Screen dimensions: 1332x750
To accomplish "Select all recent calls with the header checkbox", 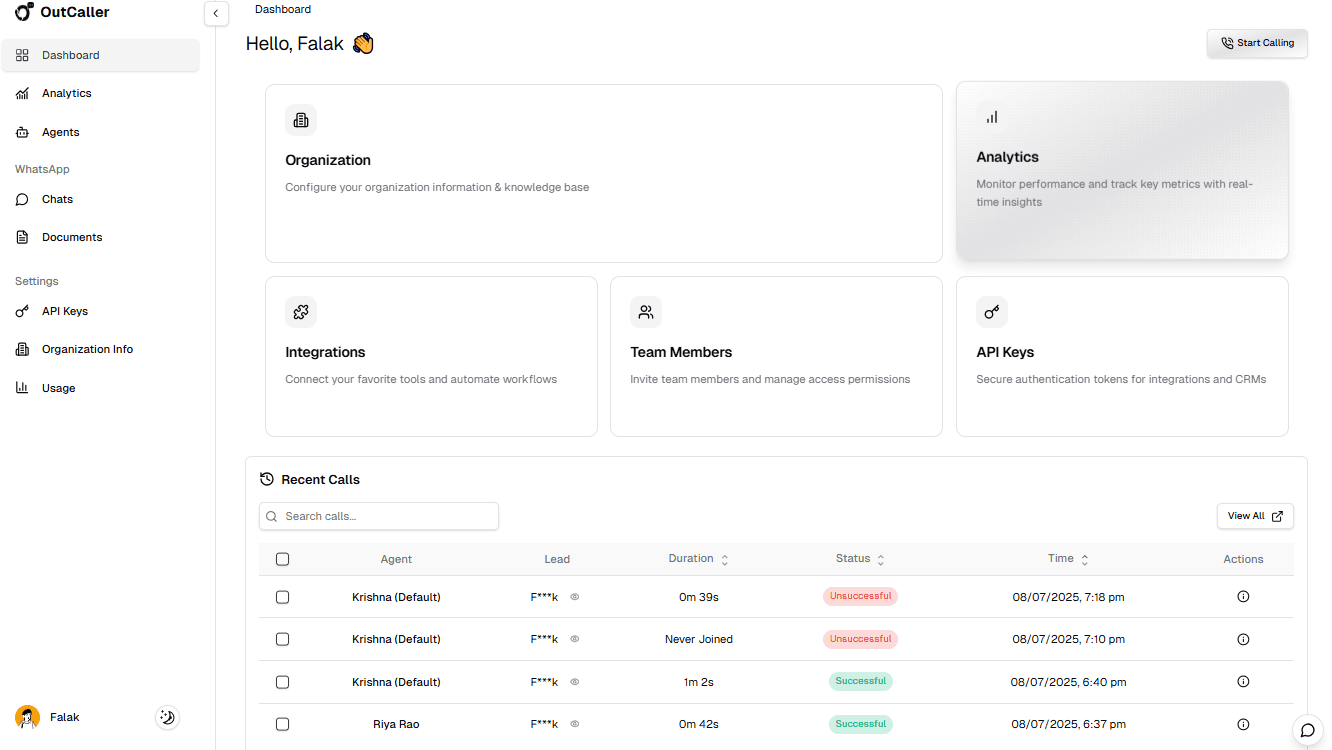I will coord(282,559).
